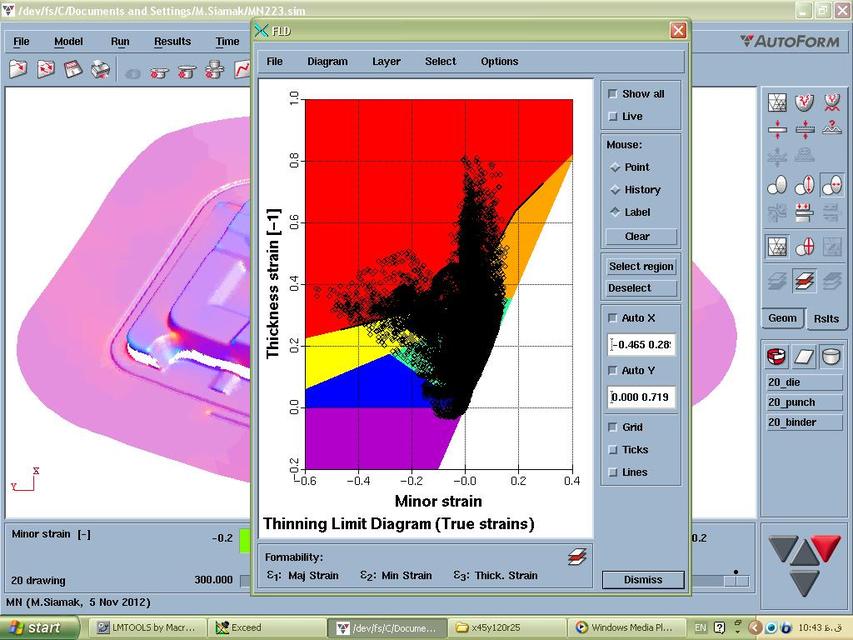Open the Model menu in the main window
This screenshot has width=853, height=640.
coord(69,41)
